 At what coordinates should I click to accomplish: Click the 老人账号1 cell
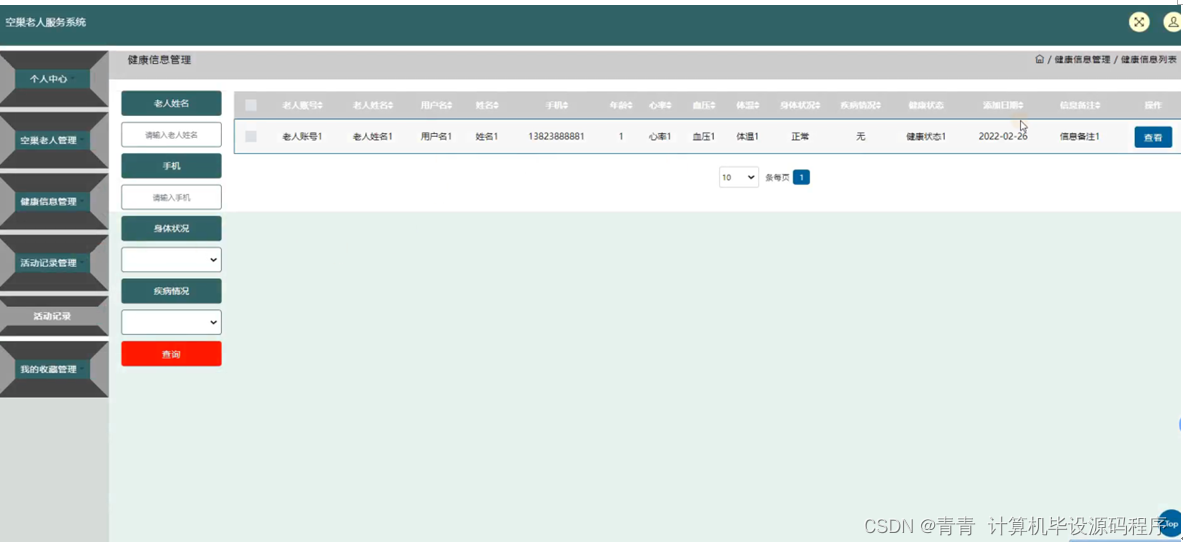pyautogui.click(x=302, y=137)
